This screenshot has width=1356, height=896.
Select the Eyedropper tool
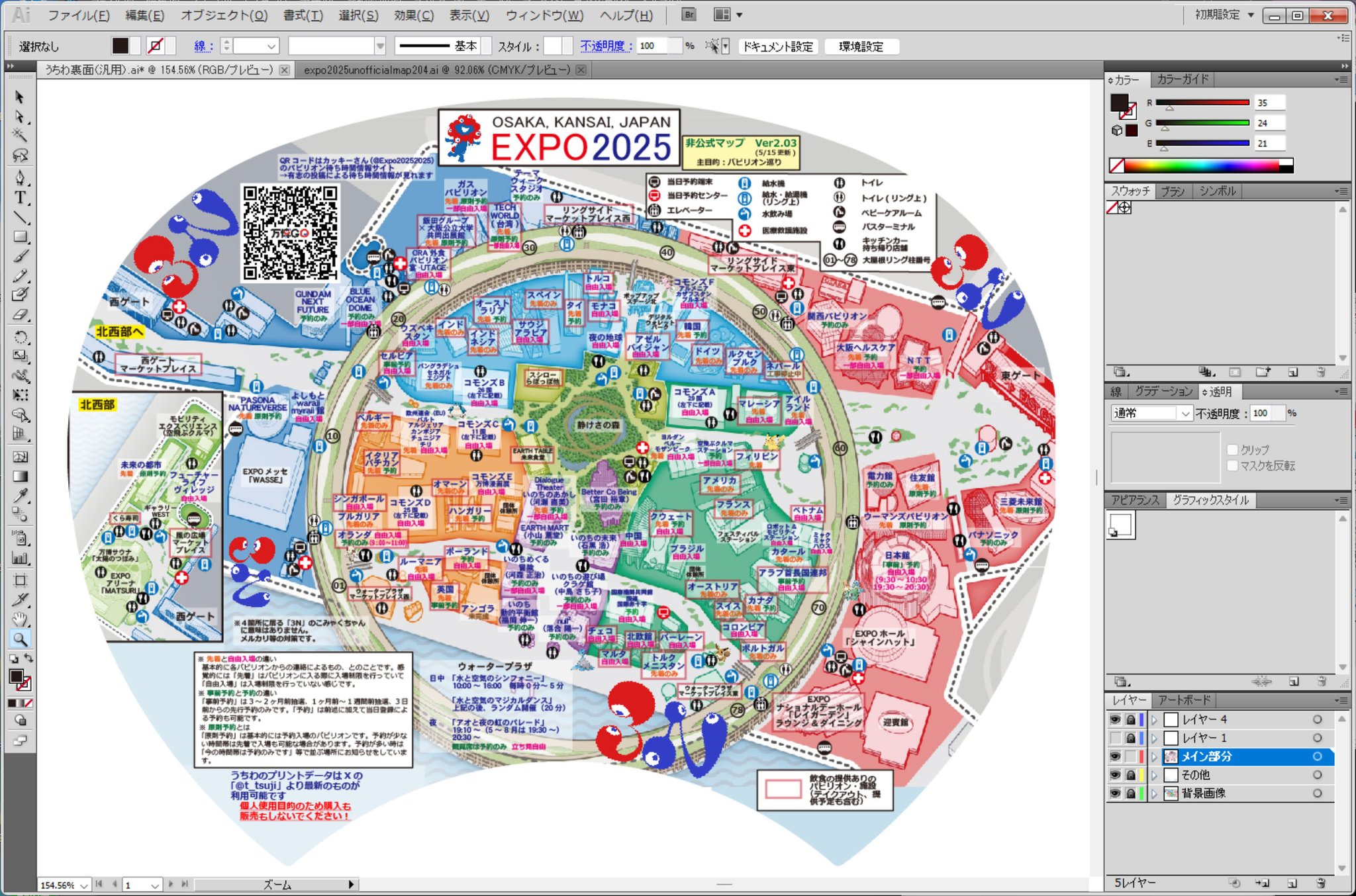[x=20, y=495]
